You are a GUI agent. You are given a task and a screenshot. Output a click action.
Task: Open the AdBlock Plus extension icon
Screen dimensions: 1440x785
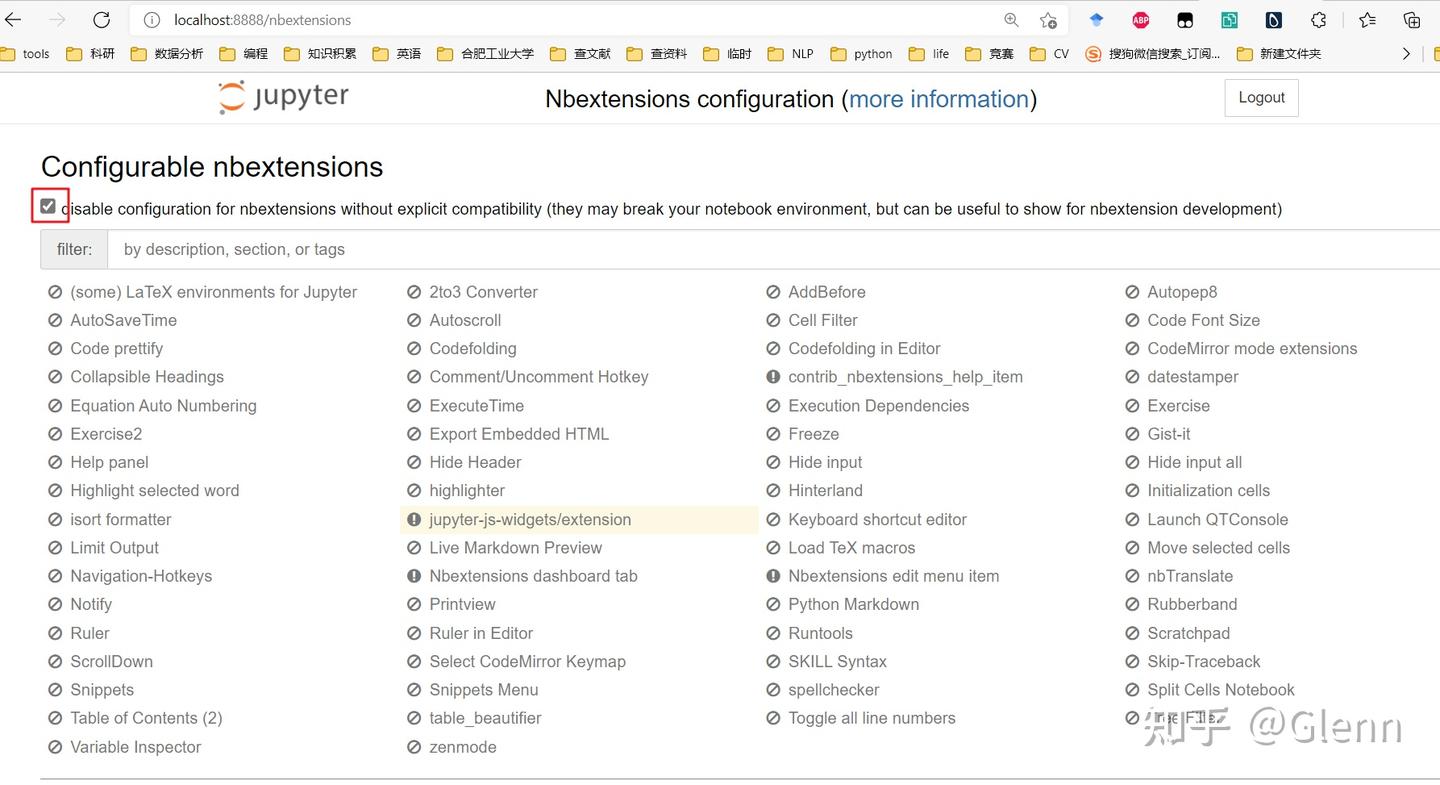tap(1140, 20)
